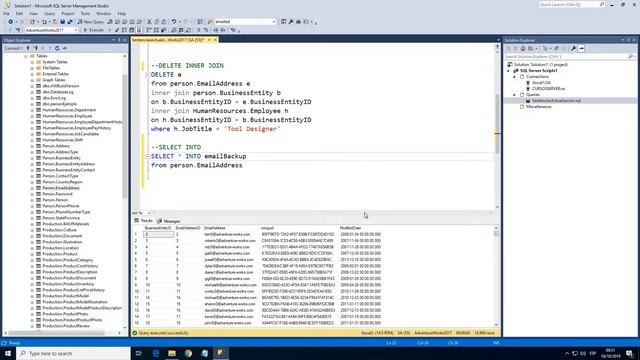The height and width of the screenshot is (360, 640).
Task: Open File Explorer from the taskbar
Action: point(172,353)
